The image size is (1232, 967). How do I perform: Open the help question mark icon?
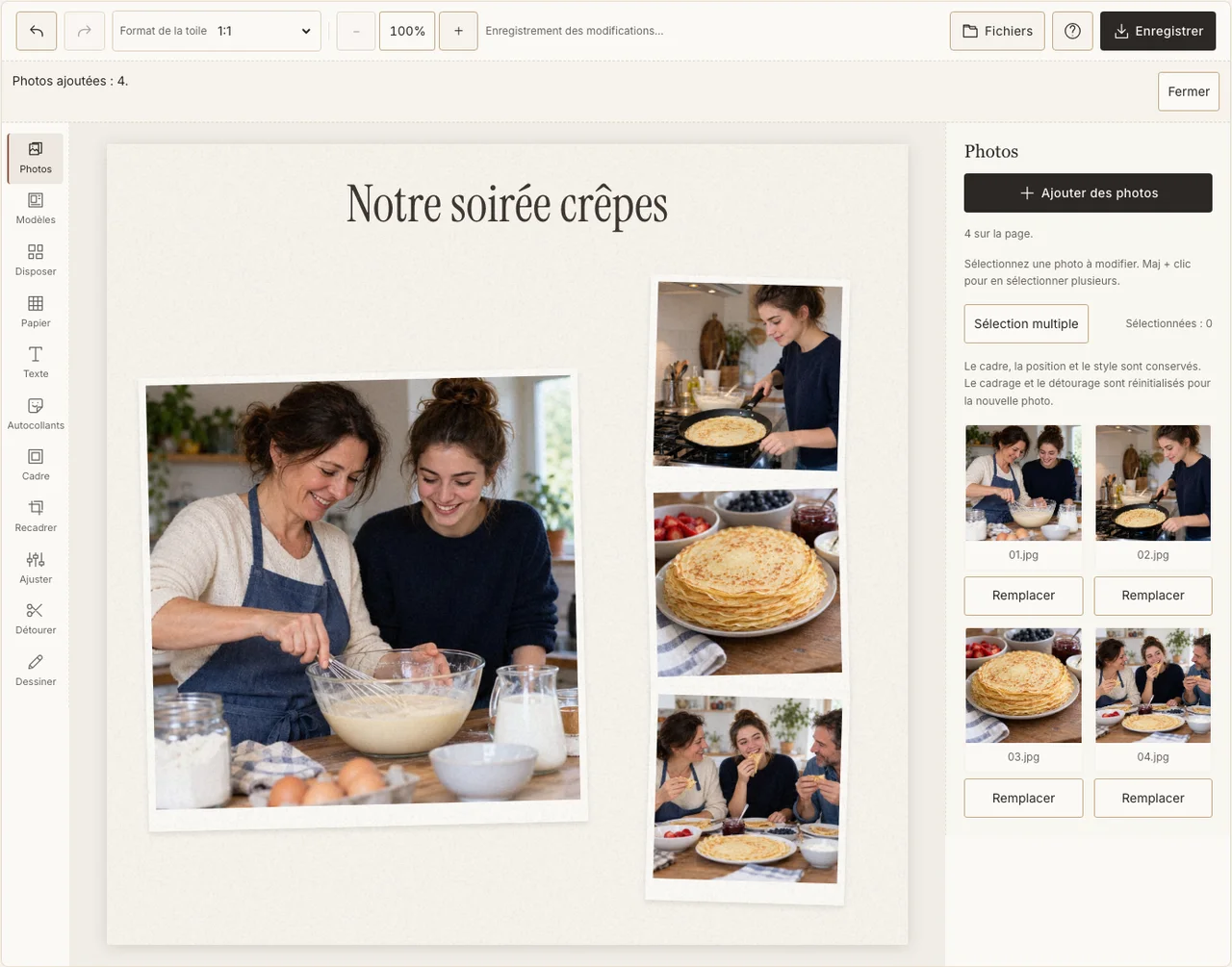point(1072,31)
